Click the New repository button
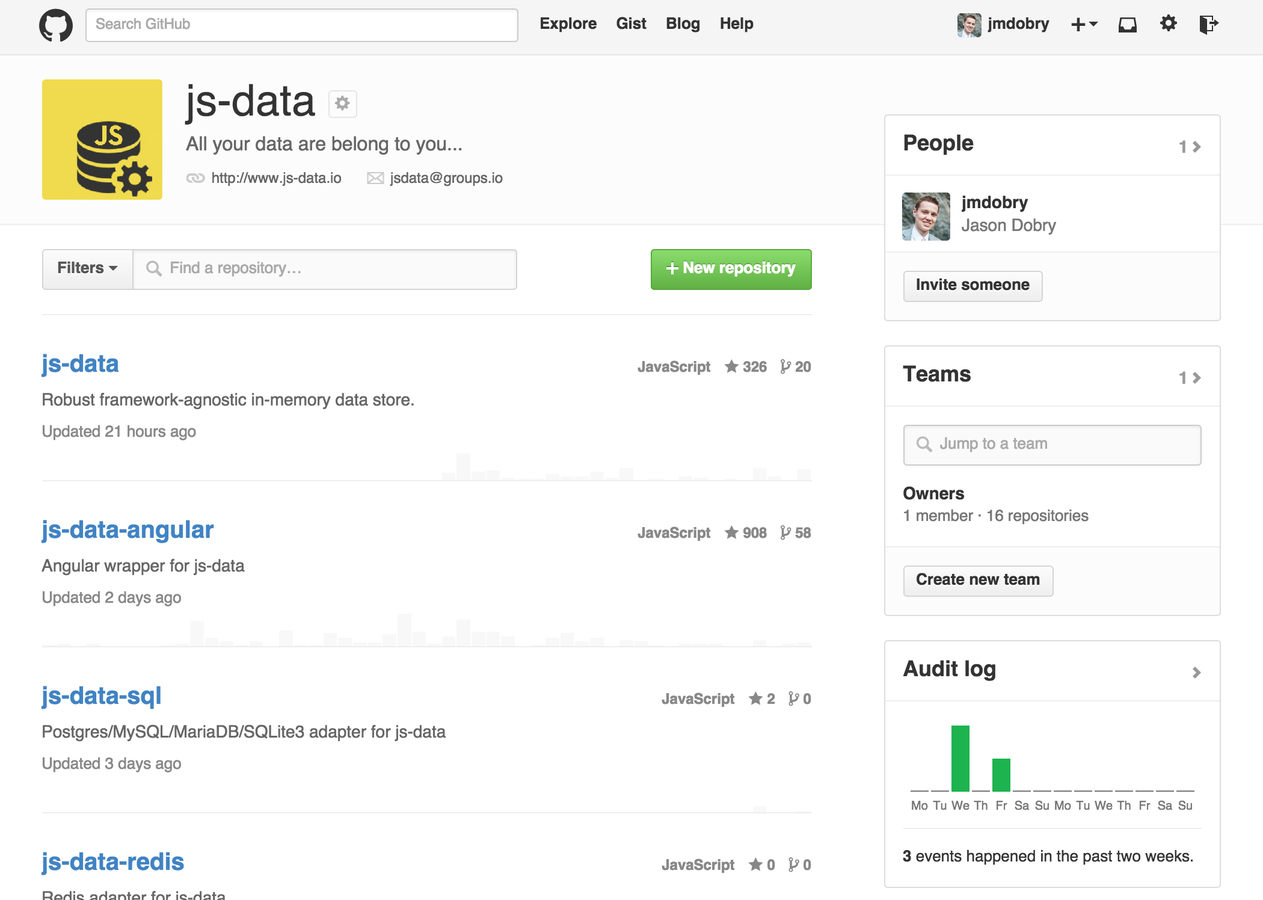The width and height of the screenshot is (1263, 900). 731,269
